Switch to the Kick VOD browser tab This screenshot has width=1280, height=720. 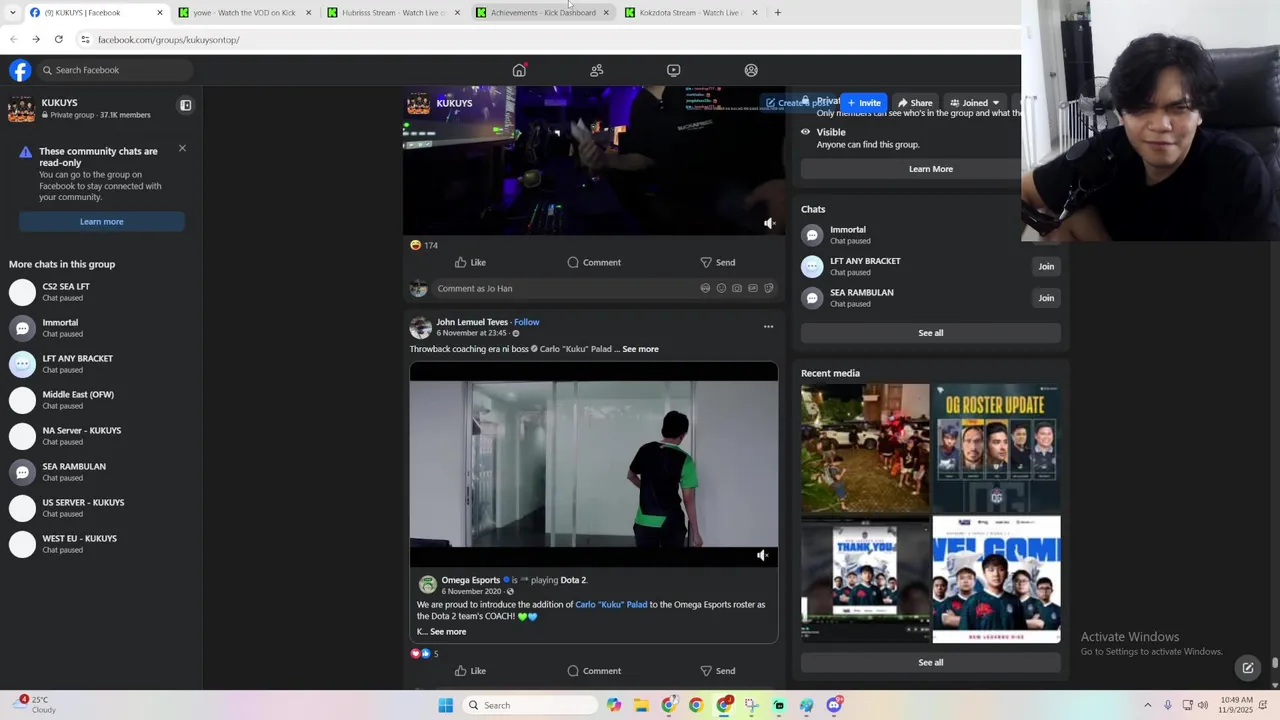pos(244,12)
